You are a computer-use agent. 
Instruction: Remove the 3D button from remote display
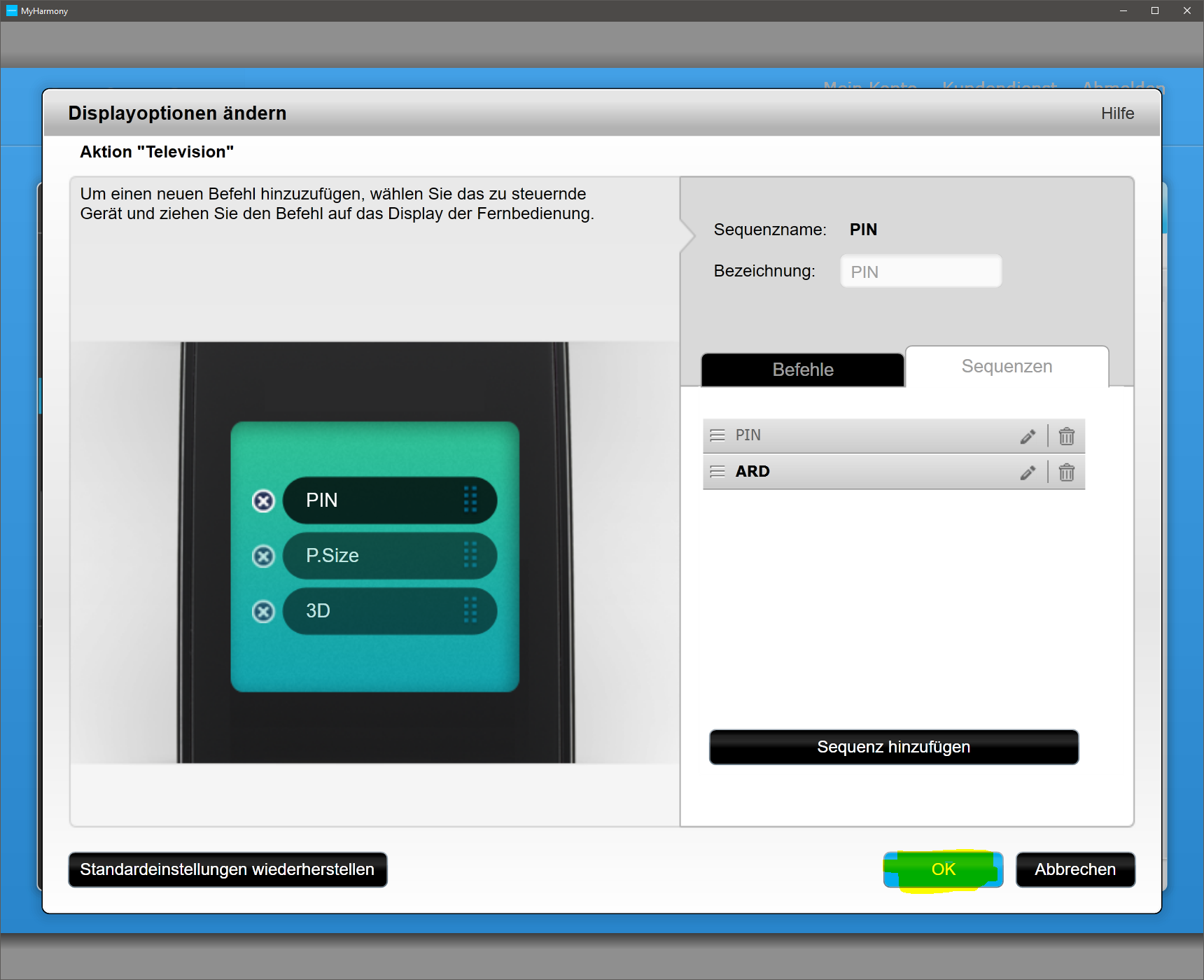tap(263, 612)
